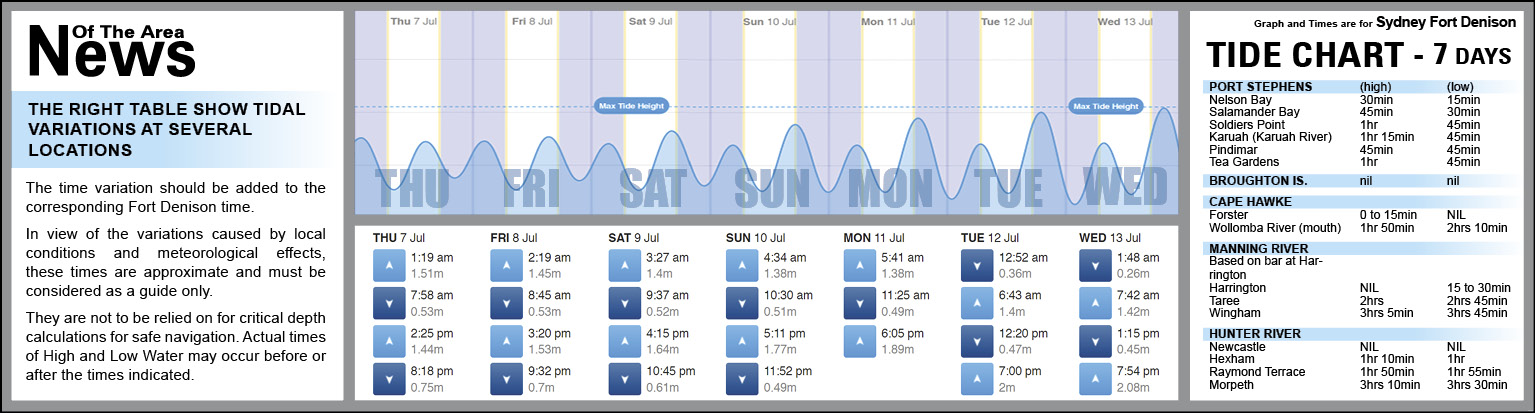Select the high tide icon for Fri 3:20 pm

click(507, 341)
